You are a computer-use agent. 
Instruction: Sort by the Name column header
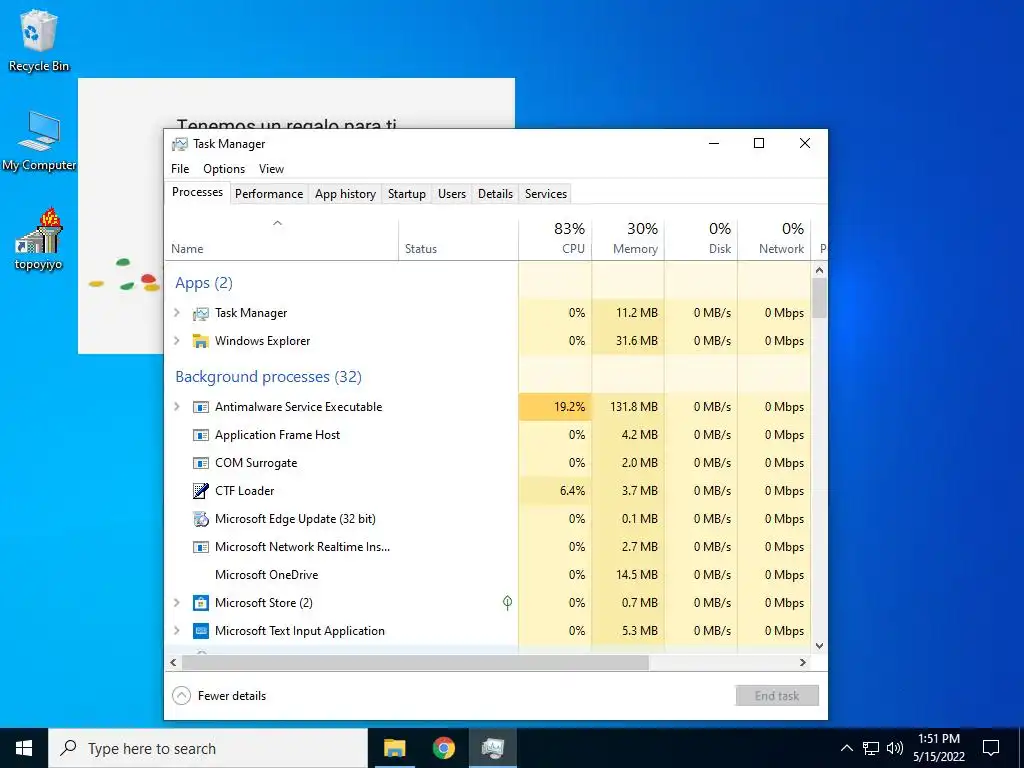pyautogui.click(x=281, y=240)
